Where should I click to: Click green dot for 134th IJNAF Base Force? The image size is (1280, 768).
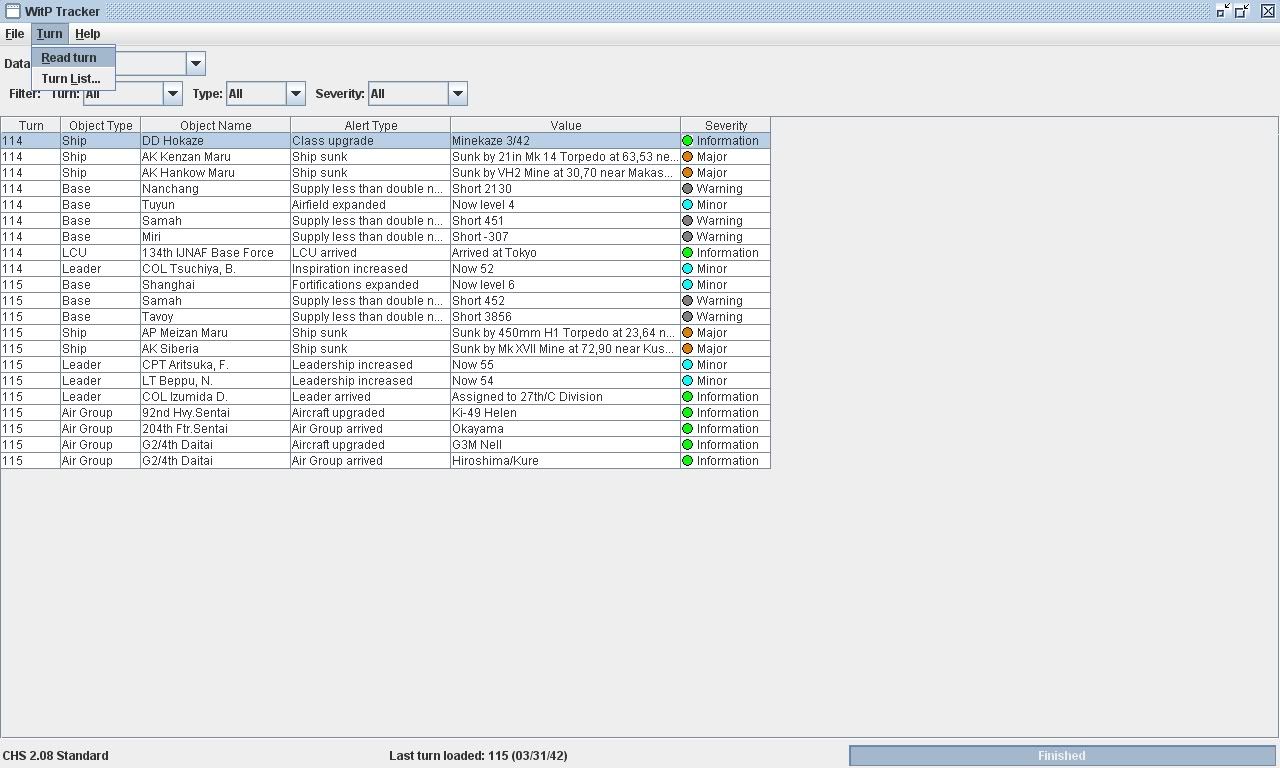688,253
